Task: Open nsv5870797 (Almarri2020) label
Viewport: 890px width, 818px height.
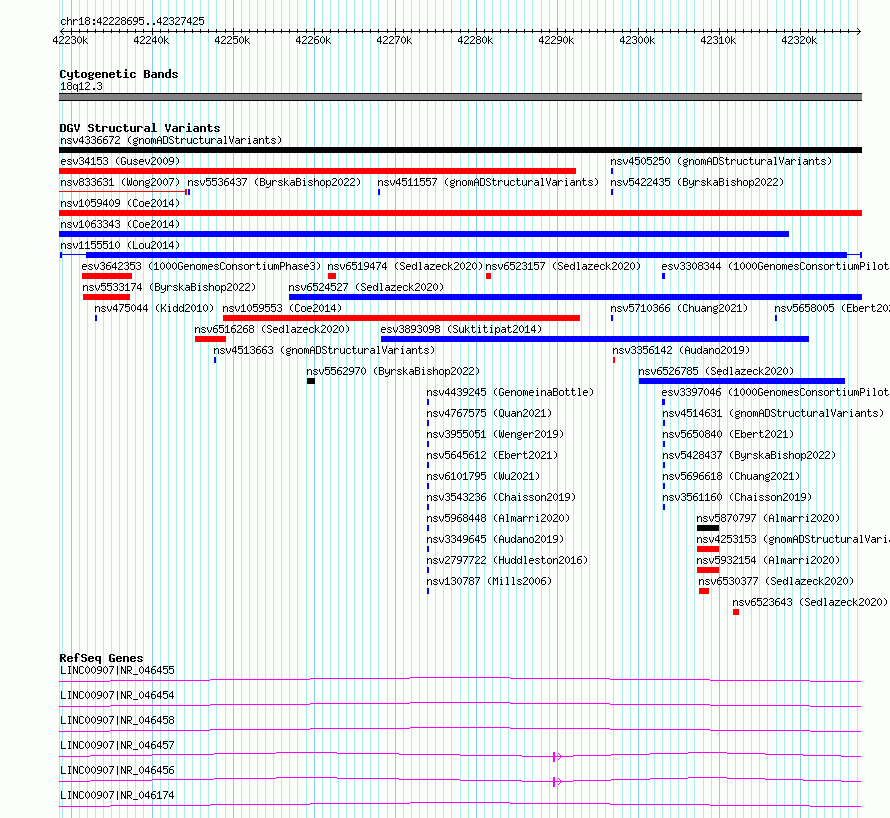Action: tap(768, 518)
